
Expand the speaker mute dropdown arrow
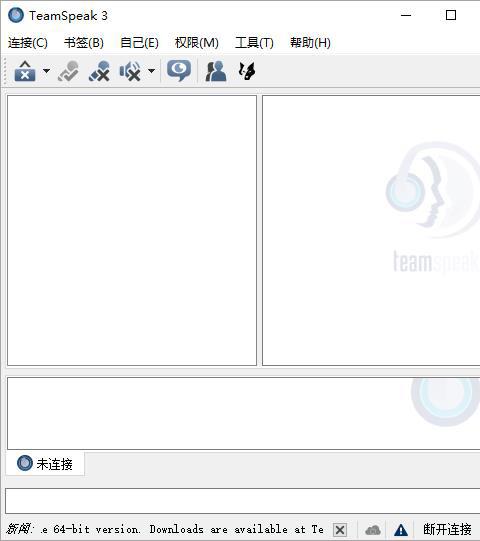pos(151,71)
